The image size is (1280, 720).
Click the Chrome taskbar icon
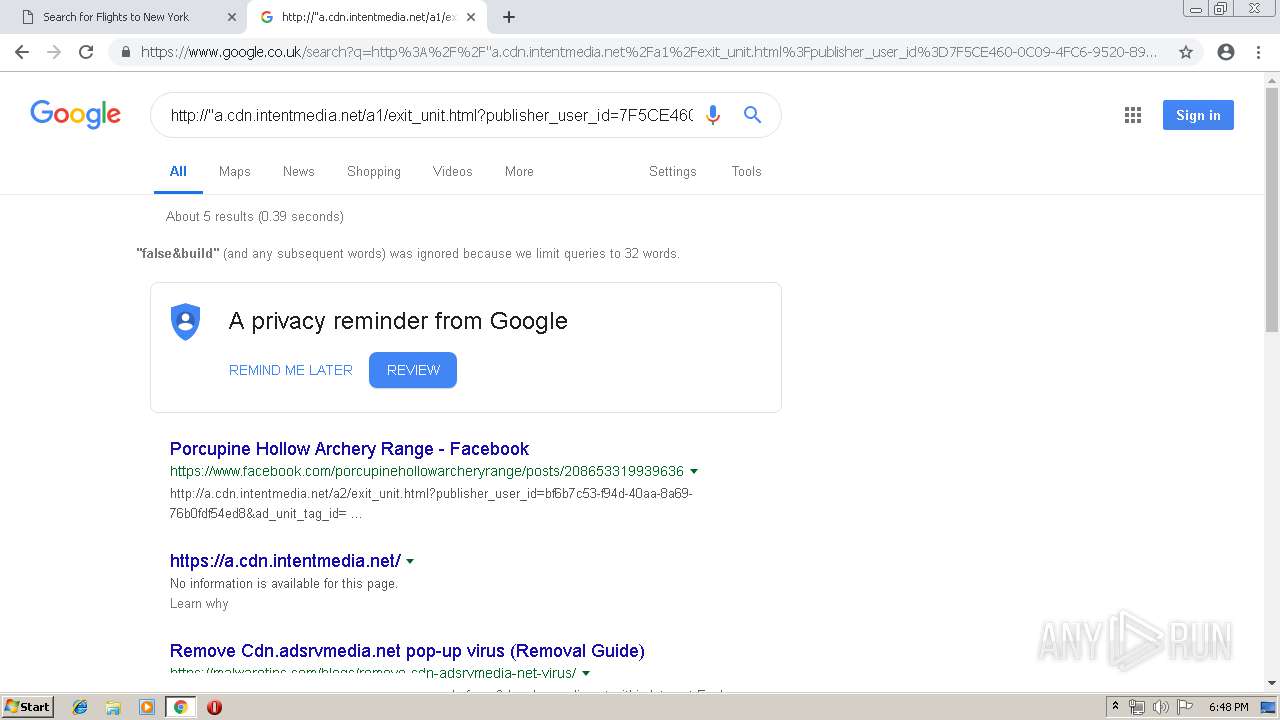pyautogui.click(x=180, y=707)
